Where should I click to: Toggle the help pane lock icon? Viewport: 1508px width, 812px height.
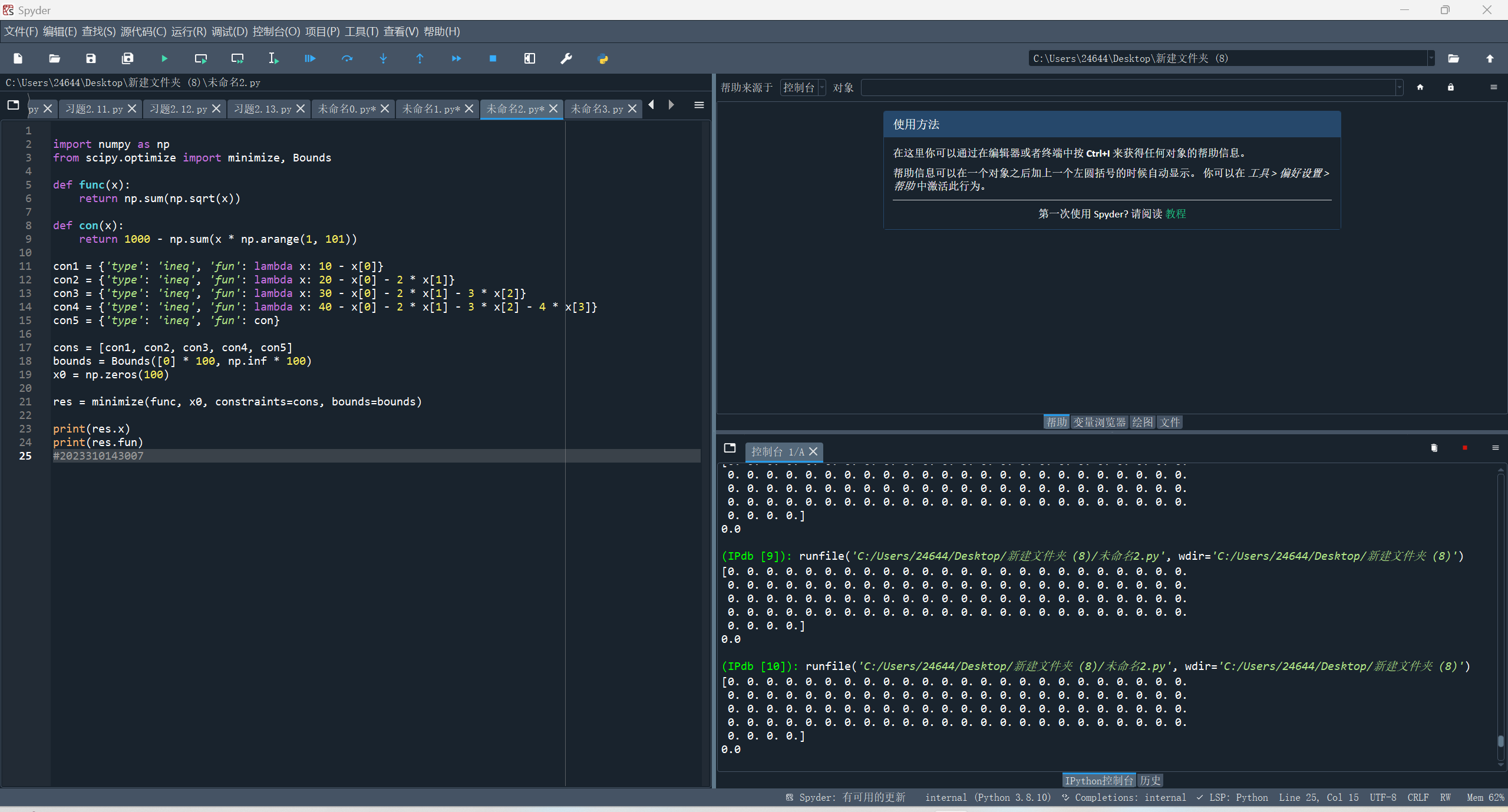(1451, 87)
